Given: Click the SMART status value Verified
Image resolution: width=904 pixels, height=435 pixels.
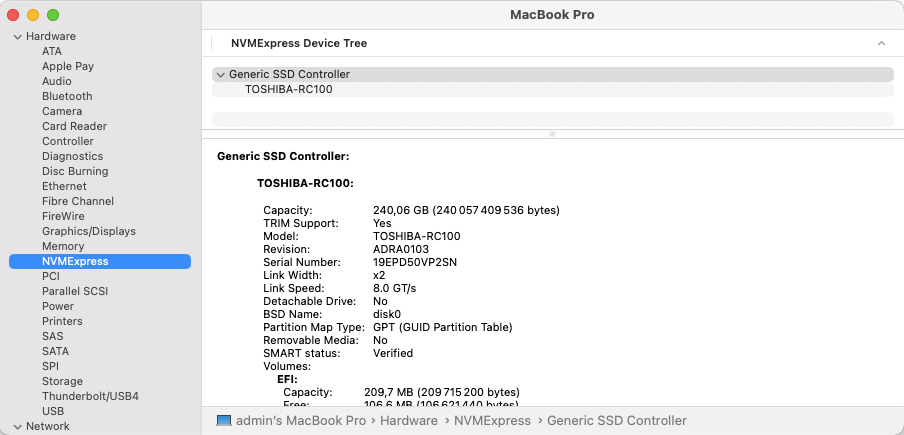Looking at the screenshot, I should pyautogui.click(x=393, y=353).
